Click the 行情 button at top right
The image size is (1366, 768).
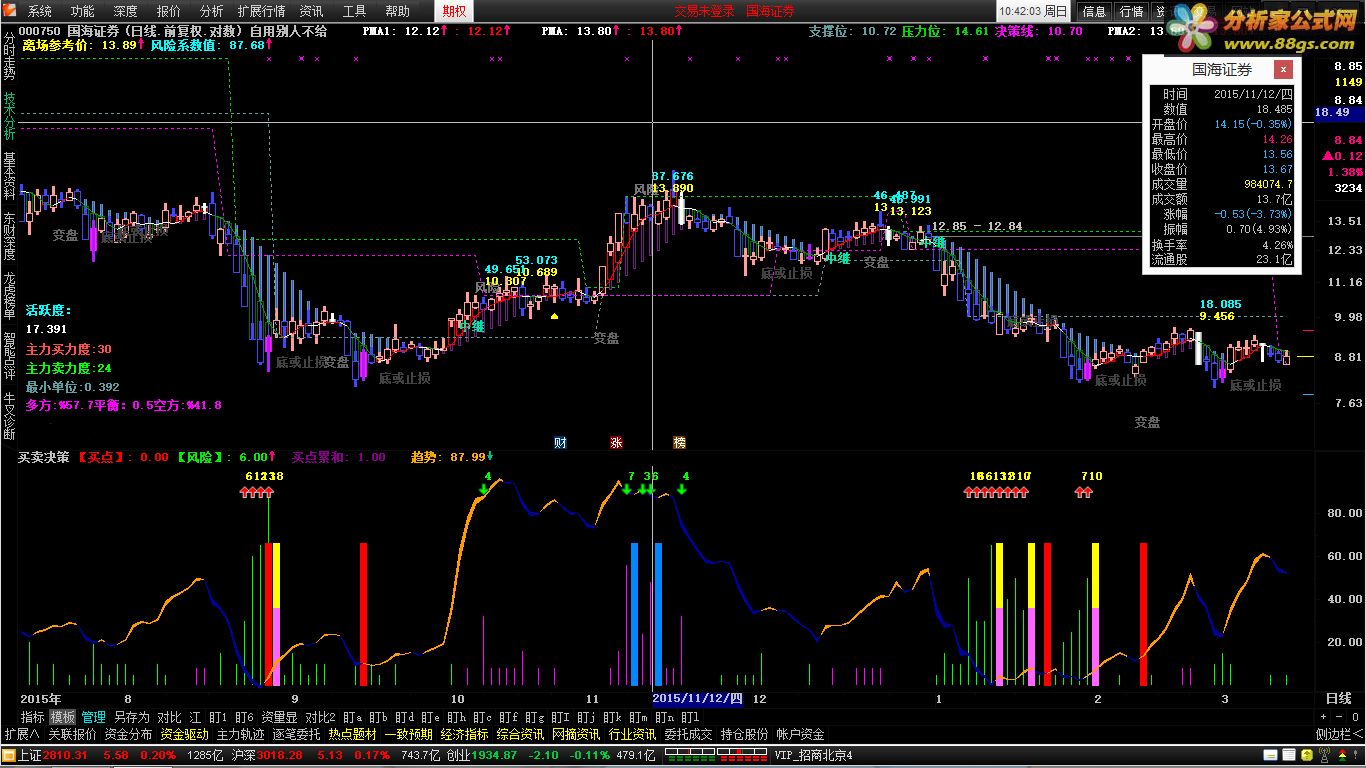click(1131, 12)
